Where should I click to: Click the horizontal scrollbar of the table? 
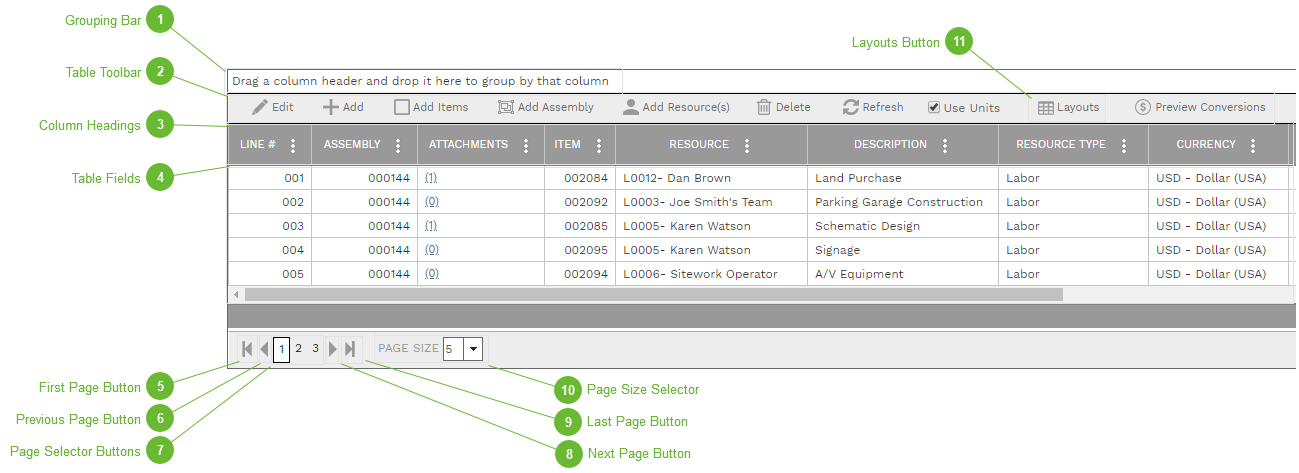click(650, 295)
